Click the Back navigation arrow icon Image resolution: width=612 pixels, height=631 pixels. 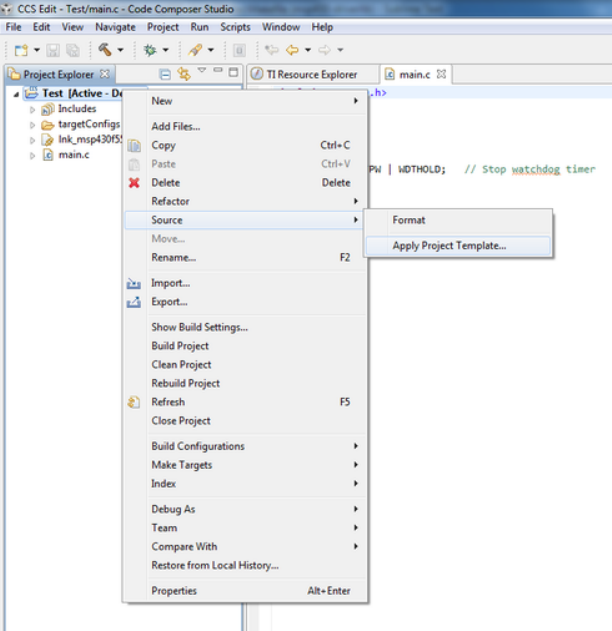[292, 50]
